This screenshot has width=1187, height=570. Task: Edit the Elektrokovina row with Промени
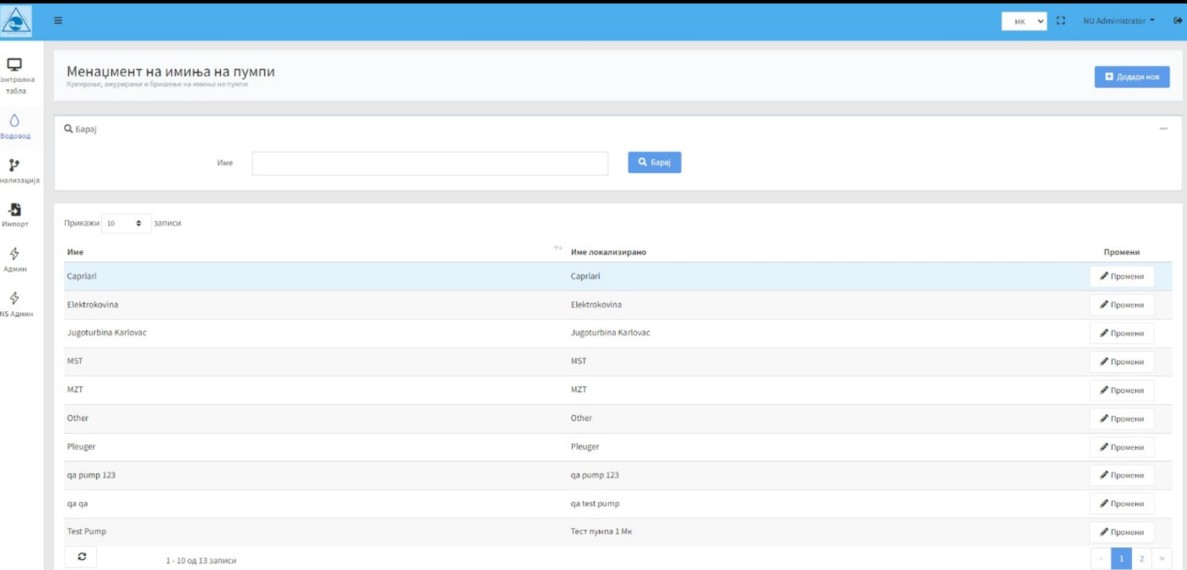tap(1122, 305)
